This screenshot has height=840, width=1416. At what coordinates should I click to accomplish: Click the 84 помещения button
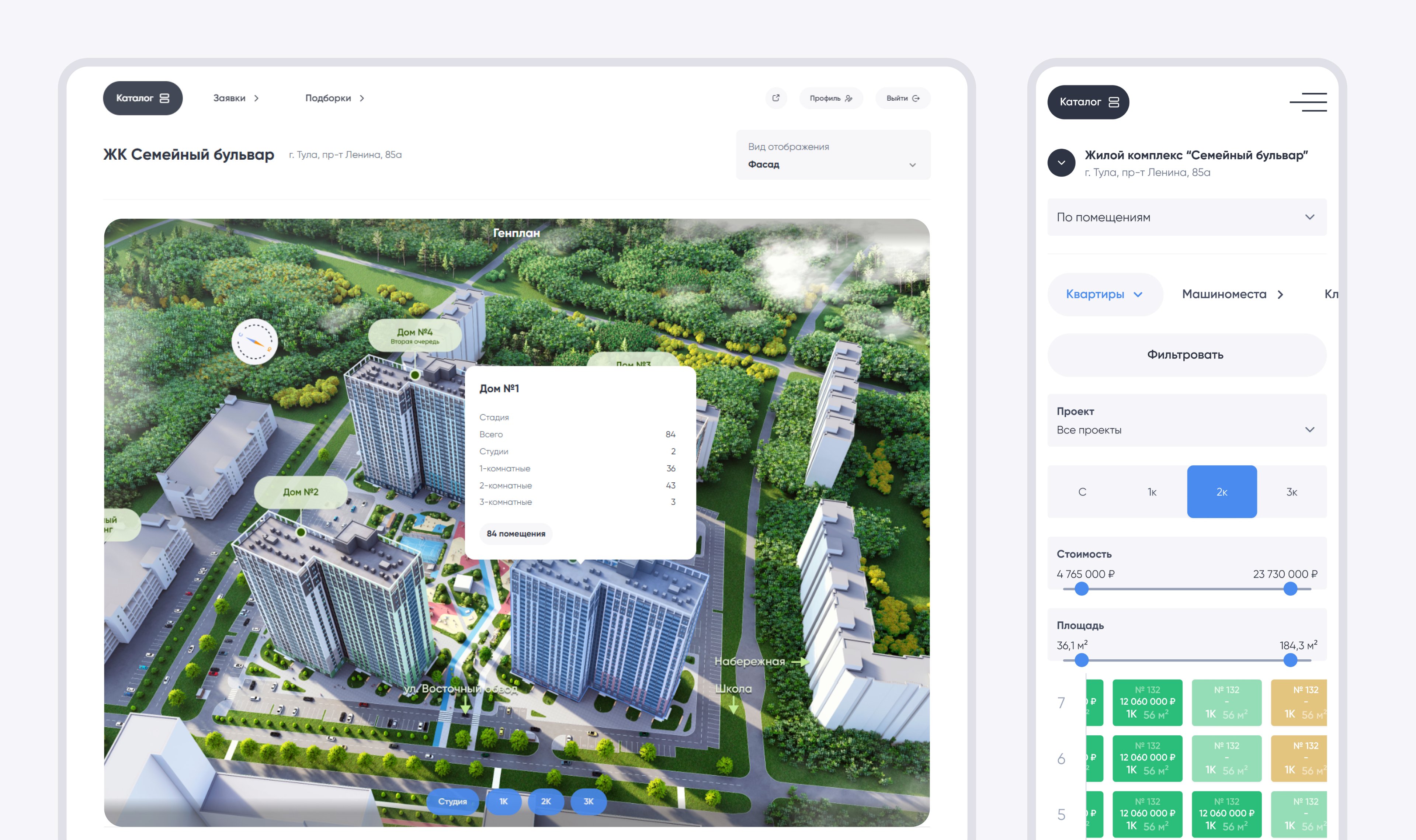point(516,533)
